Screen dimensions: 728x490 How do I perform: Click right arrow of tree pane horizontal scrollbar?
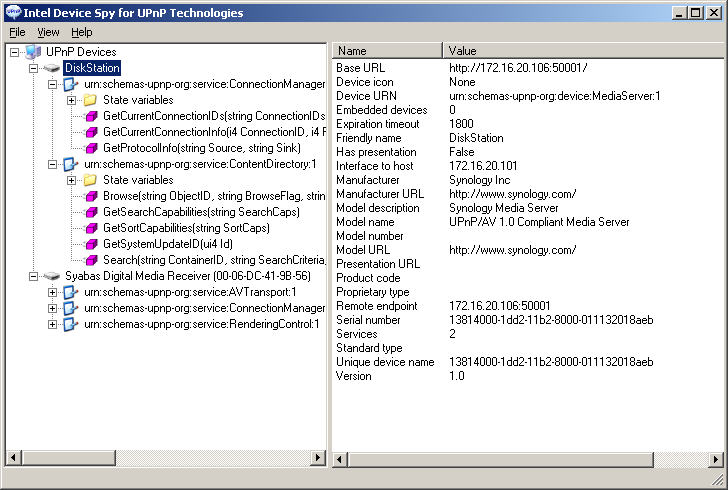coord(318,457)
